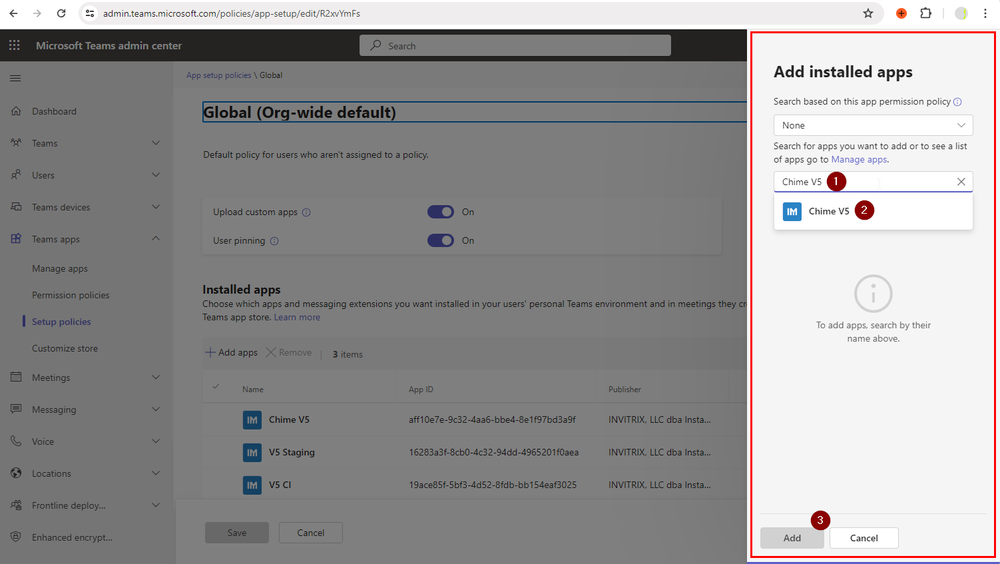Open the app launcher waffle icon
Viewport: 1000px width, 564px height.
tap(14, 45)
